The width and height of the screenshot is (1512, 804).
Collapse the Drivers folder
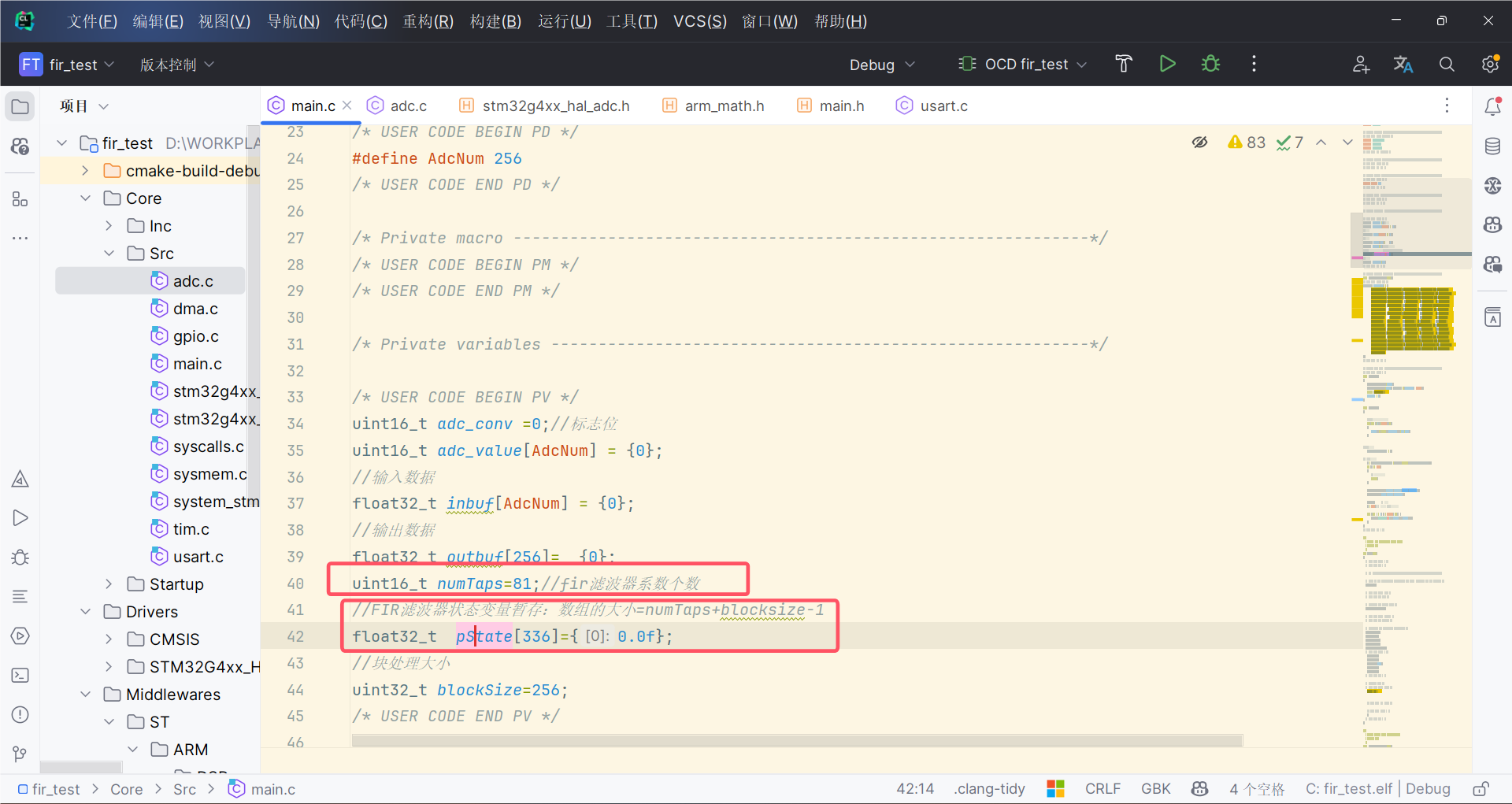(85, 612)
